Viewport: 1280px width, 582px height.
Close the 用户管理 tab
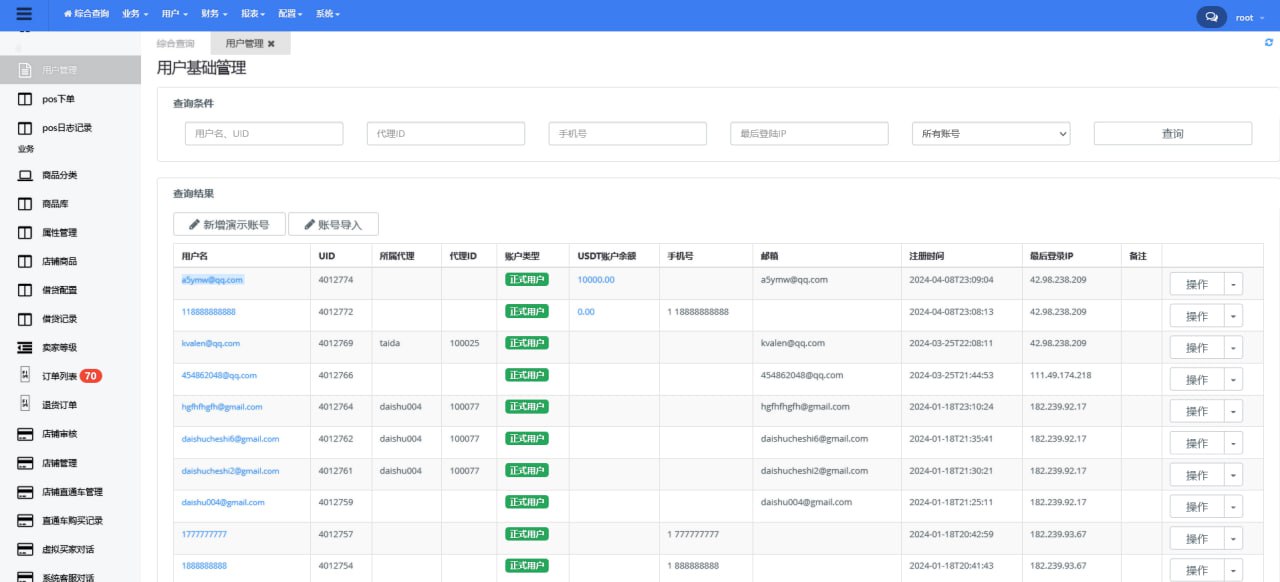[271, 44]
